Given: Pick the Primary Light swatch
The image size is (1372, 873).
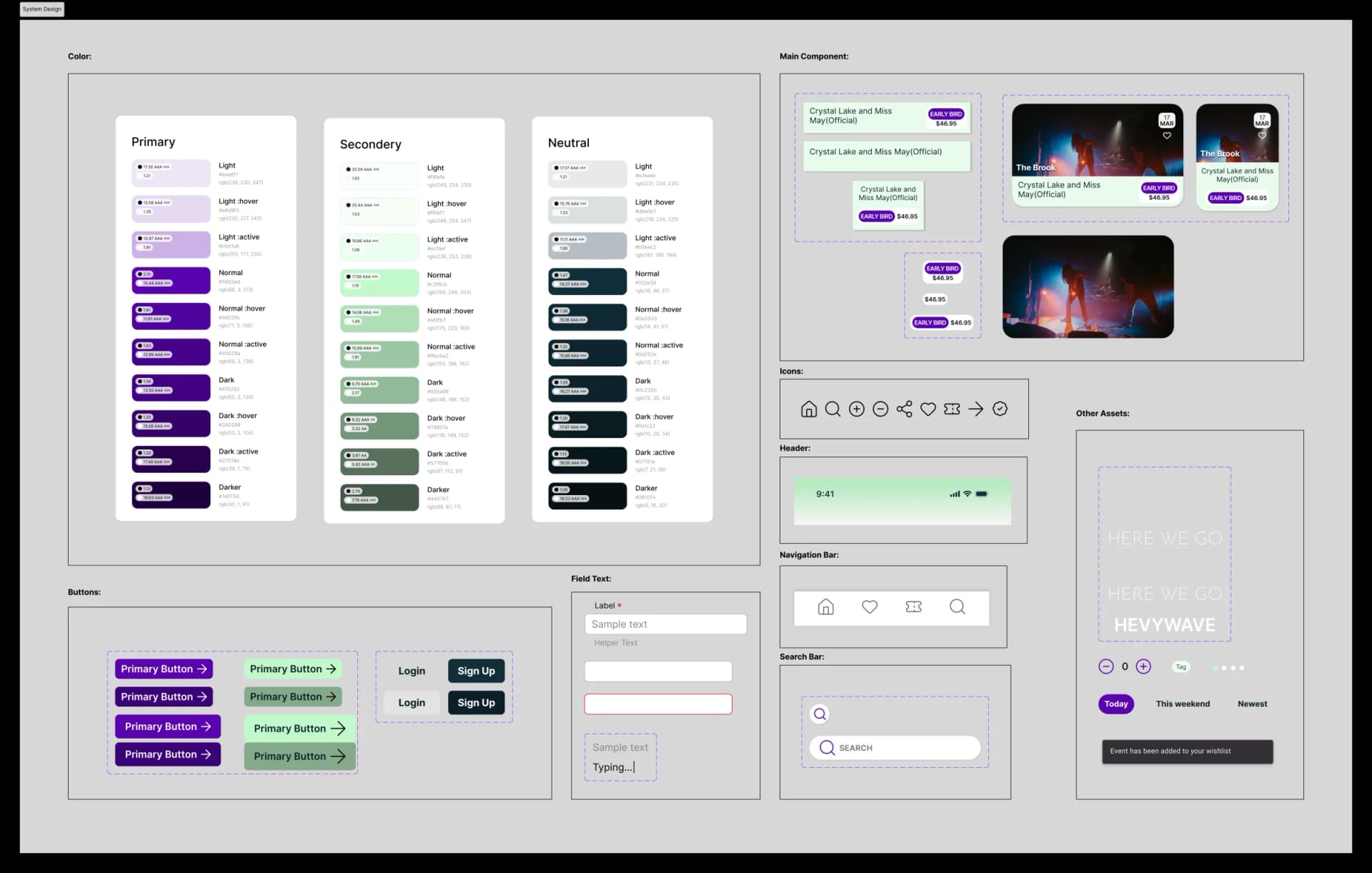Looking at the screenshot, I should 171,173.
